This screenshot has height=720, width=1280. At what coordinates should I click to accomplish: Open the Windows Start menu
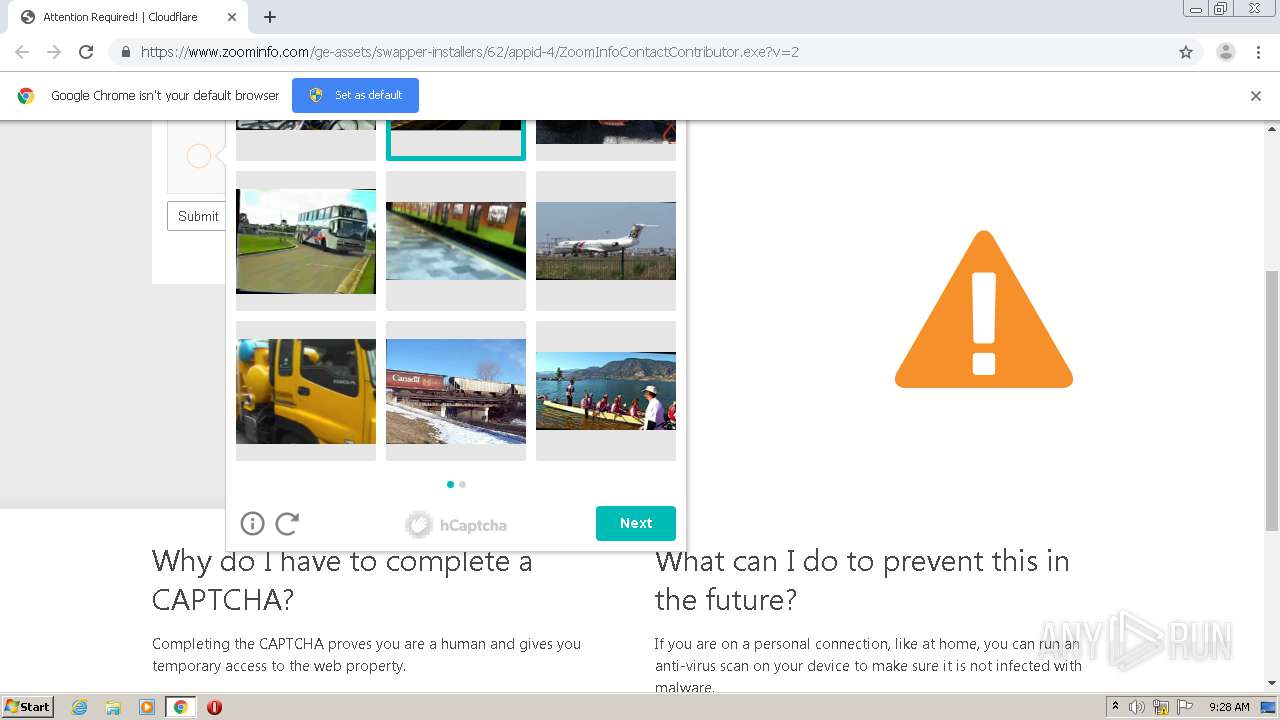pyautogui.click(x=28, y=706)
